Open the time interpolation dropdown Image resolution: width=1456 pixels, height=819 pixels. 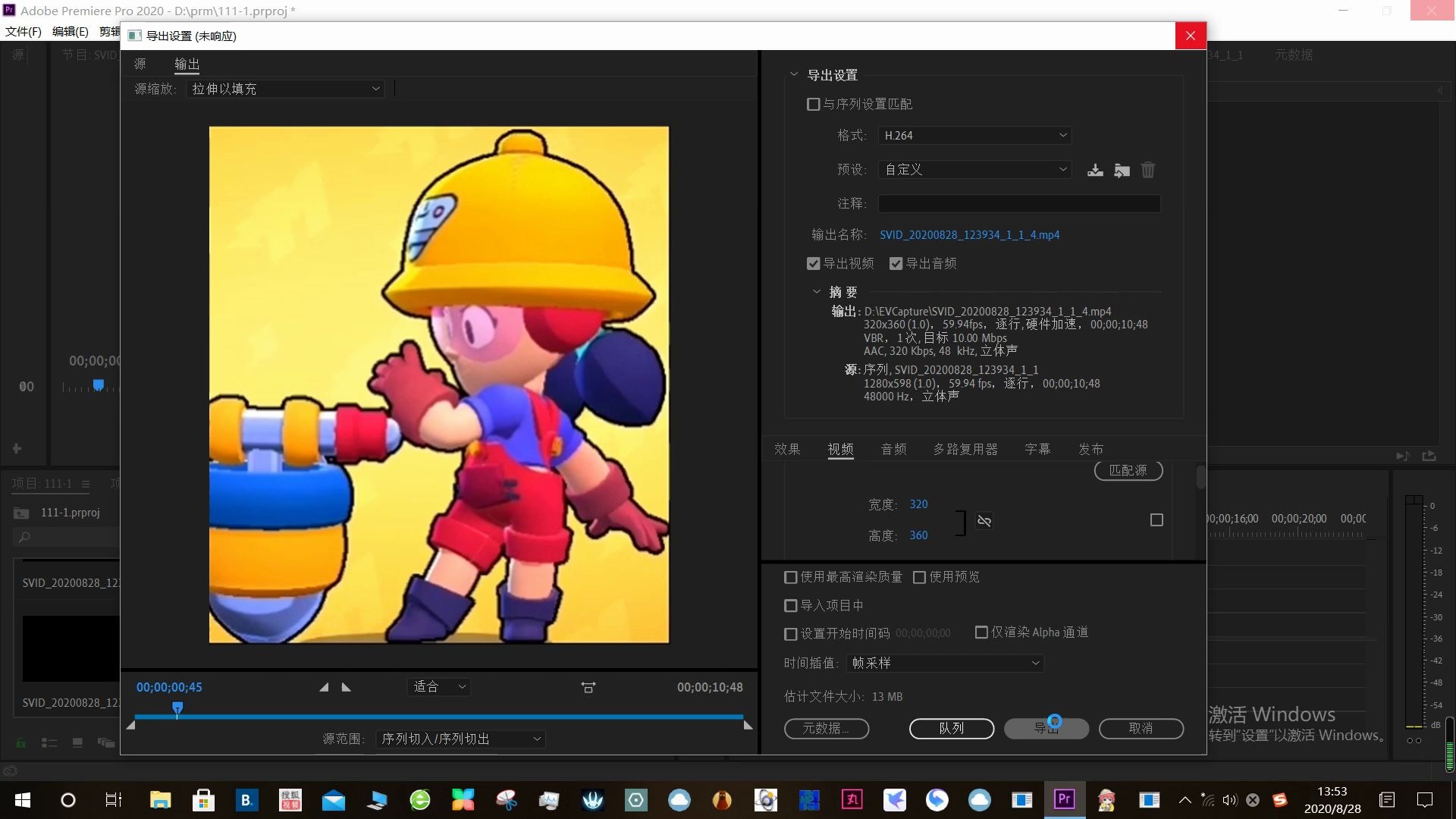click(945, 663)
